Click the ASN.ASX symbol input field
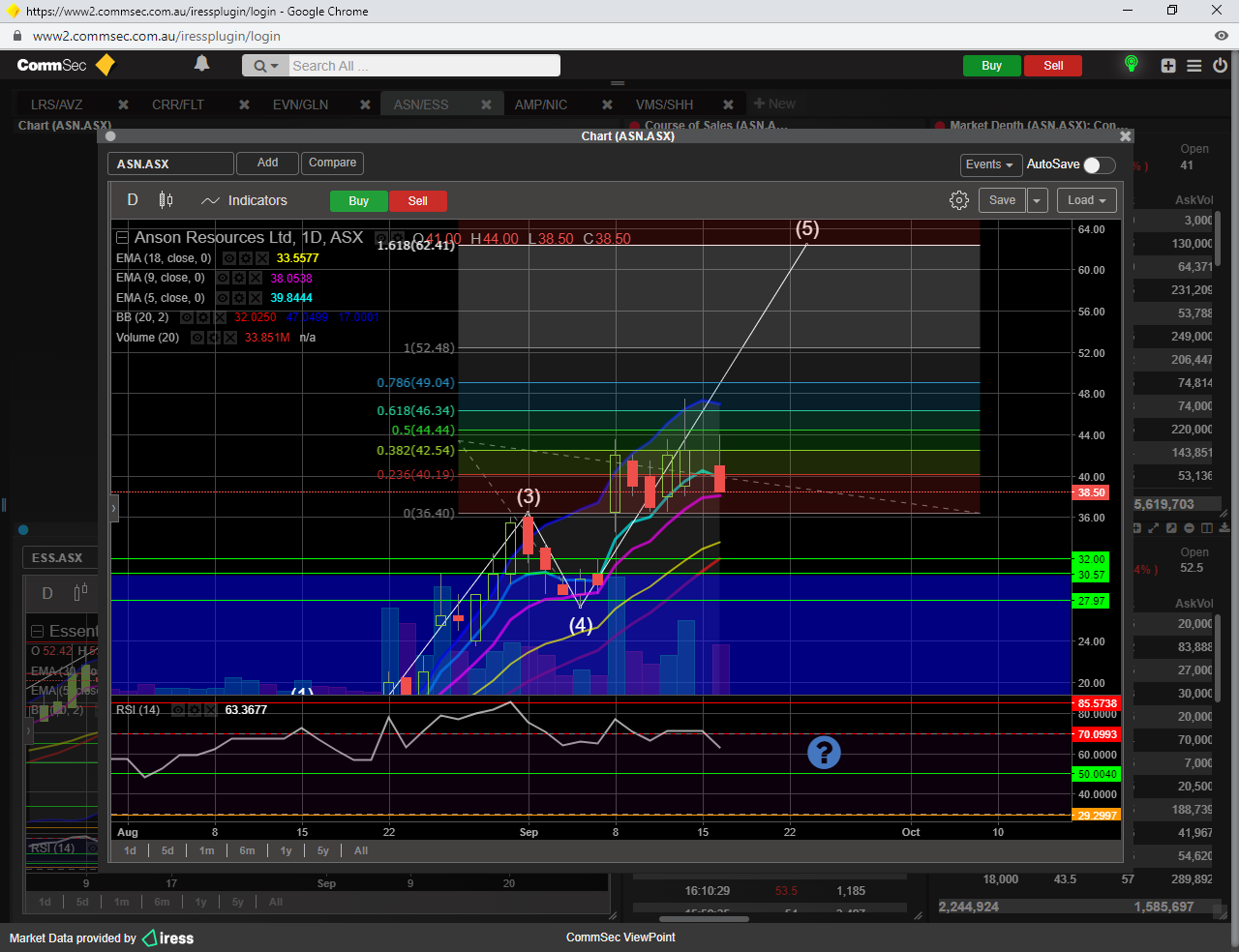Screen dimensions: 1239x952 170,164
